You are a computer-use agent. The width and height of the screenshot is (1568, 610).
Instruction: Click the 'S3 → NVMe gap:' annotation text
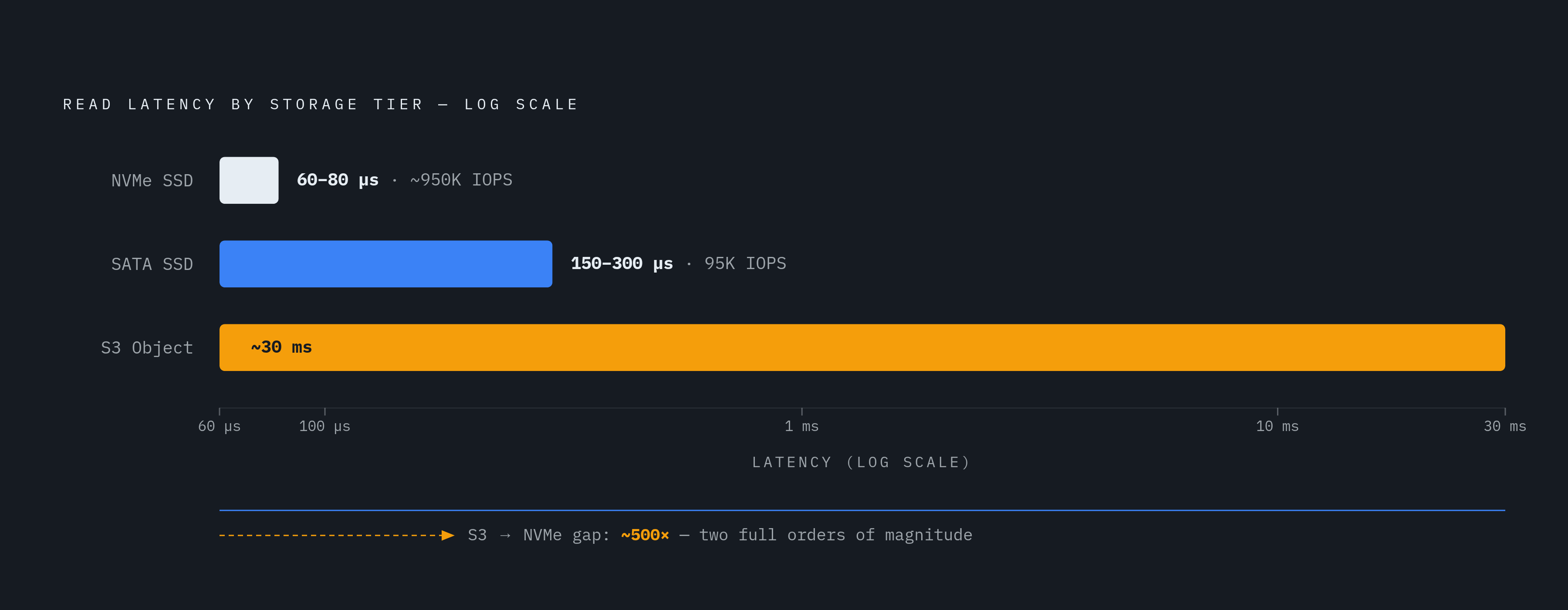[x=538, y=535]
